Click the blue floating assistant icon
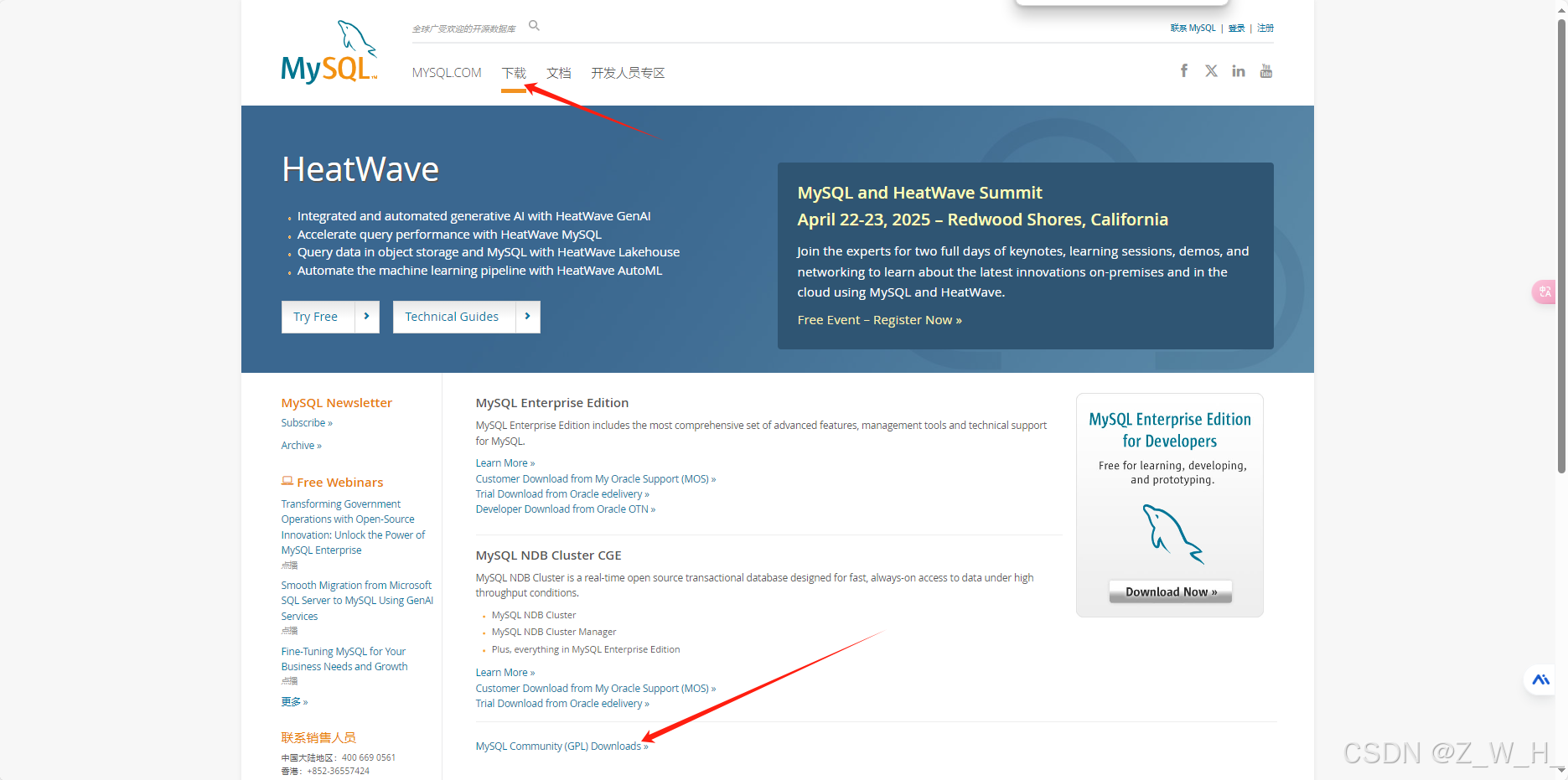This screenshot has height=780, width=1568. (x=1540, y=679)
